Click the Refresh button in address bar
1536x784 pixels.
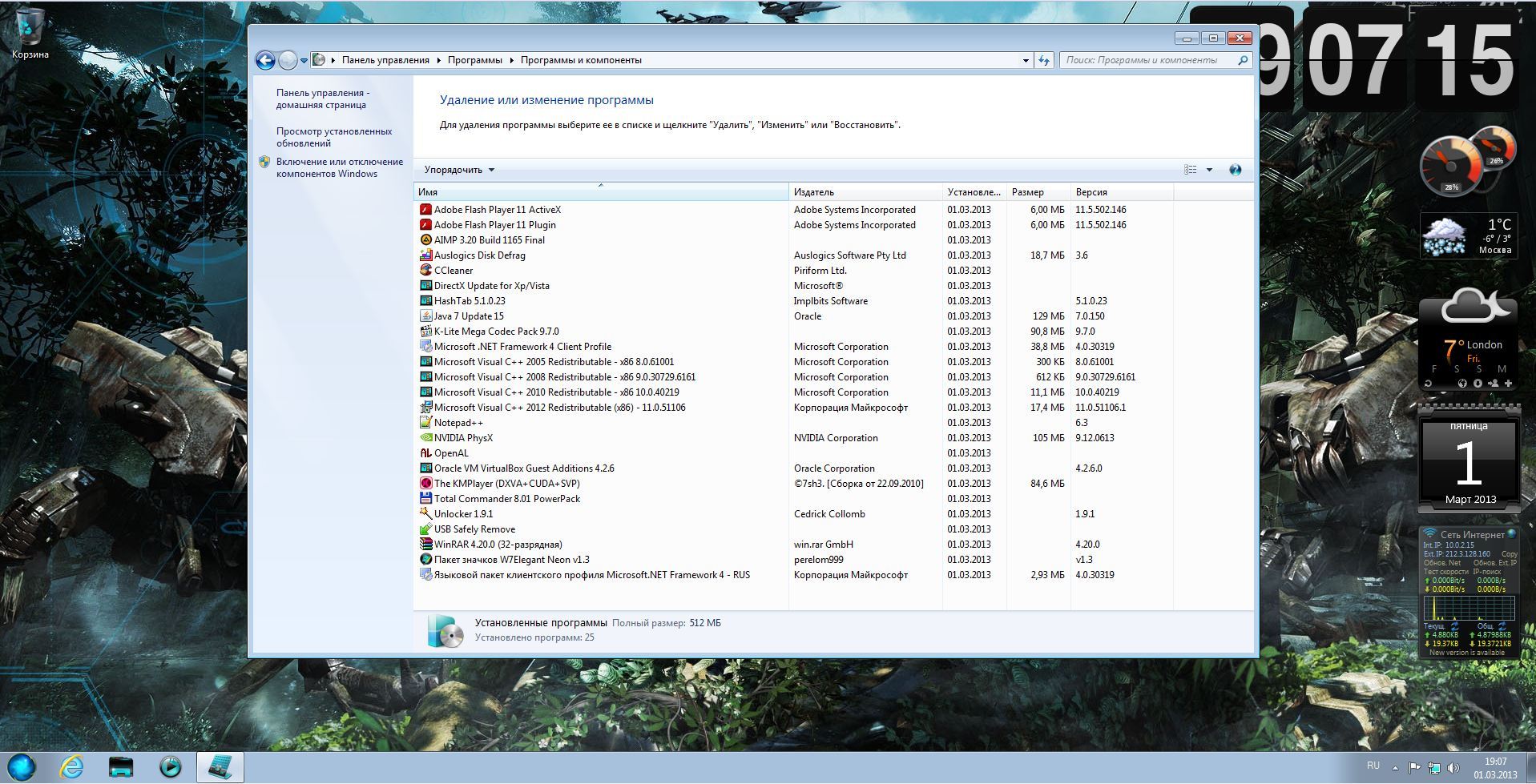point(1043,60)
